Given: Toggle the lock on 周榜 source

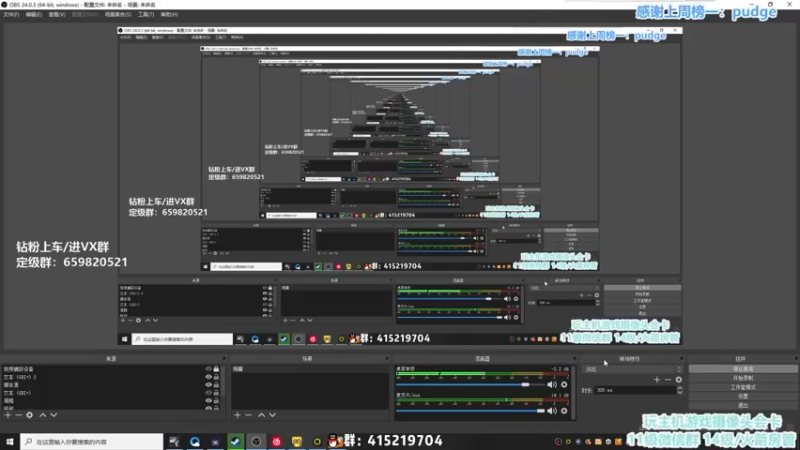Looking at the screenshot, I should 216,401.
